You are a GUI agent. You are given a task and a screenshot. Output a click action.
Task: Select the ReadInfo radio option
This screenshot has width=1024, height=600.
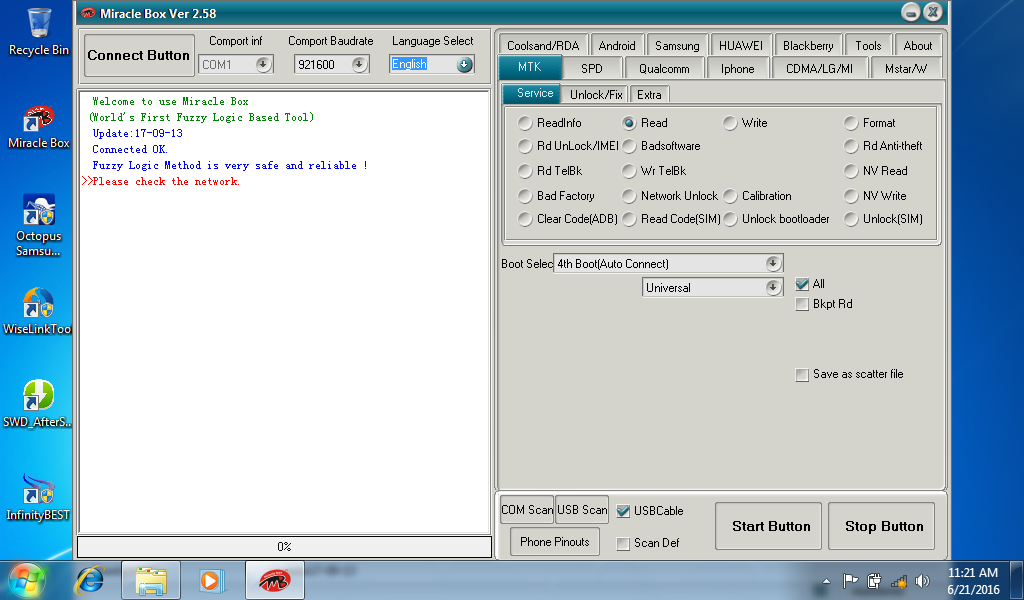tap(526, 123)
